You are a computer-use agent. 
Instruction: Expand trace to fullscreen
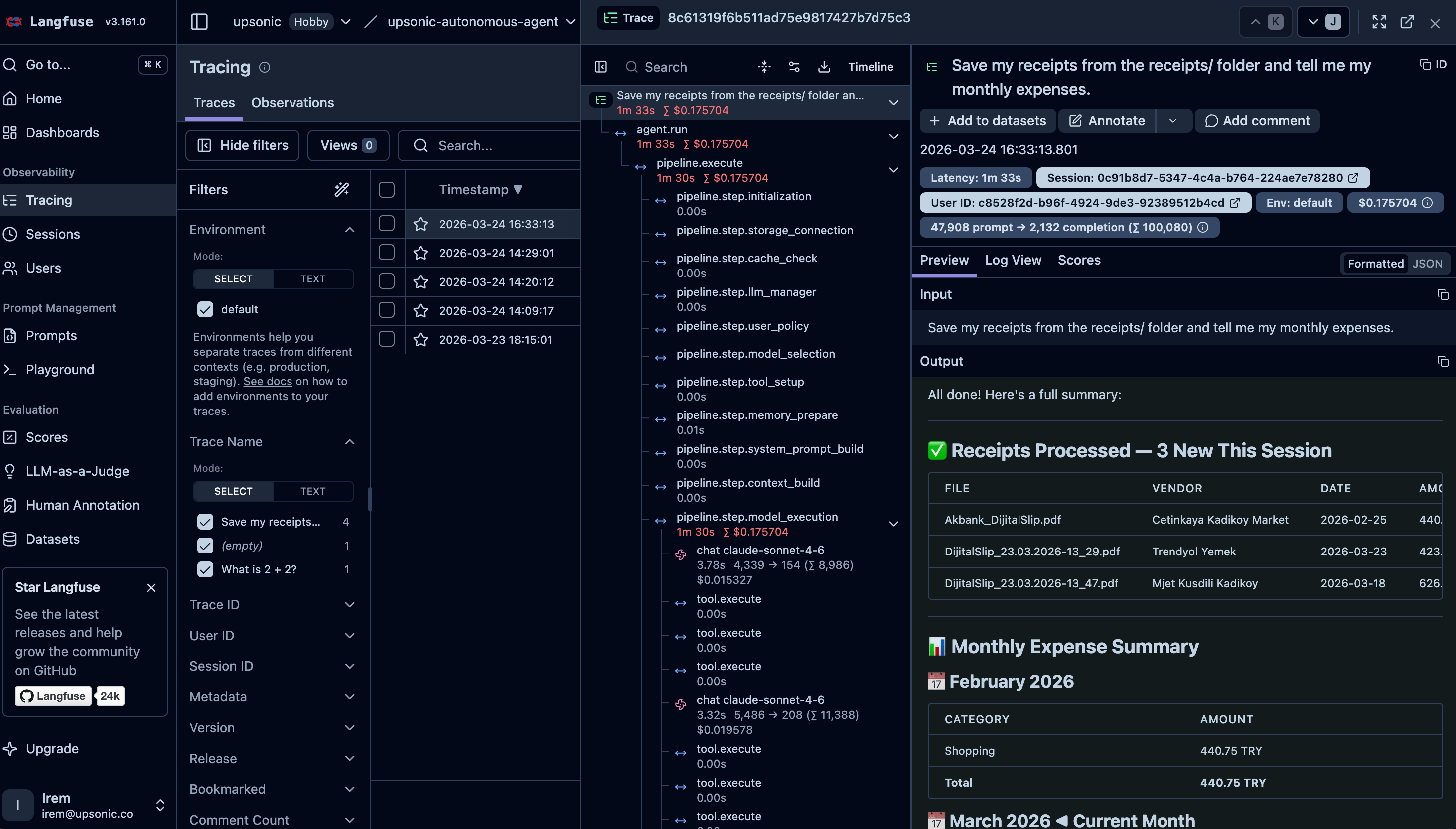(x=1379, y=22)
